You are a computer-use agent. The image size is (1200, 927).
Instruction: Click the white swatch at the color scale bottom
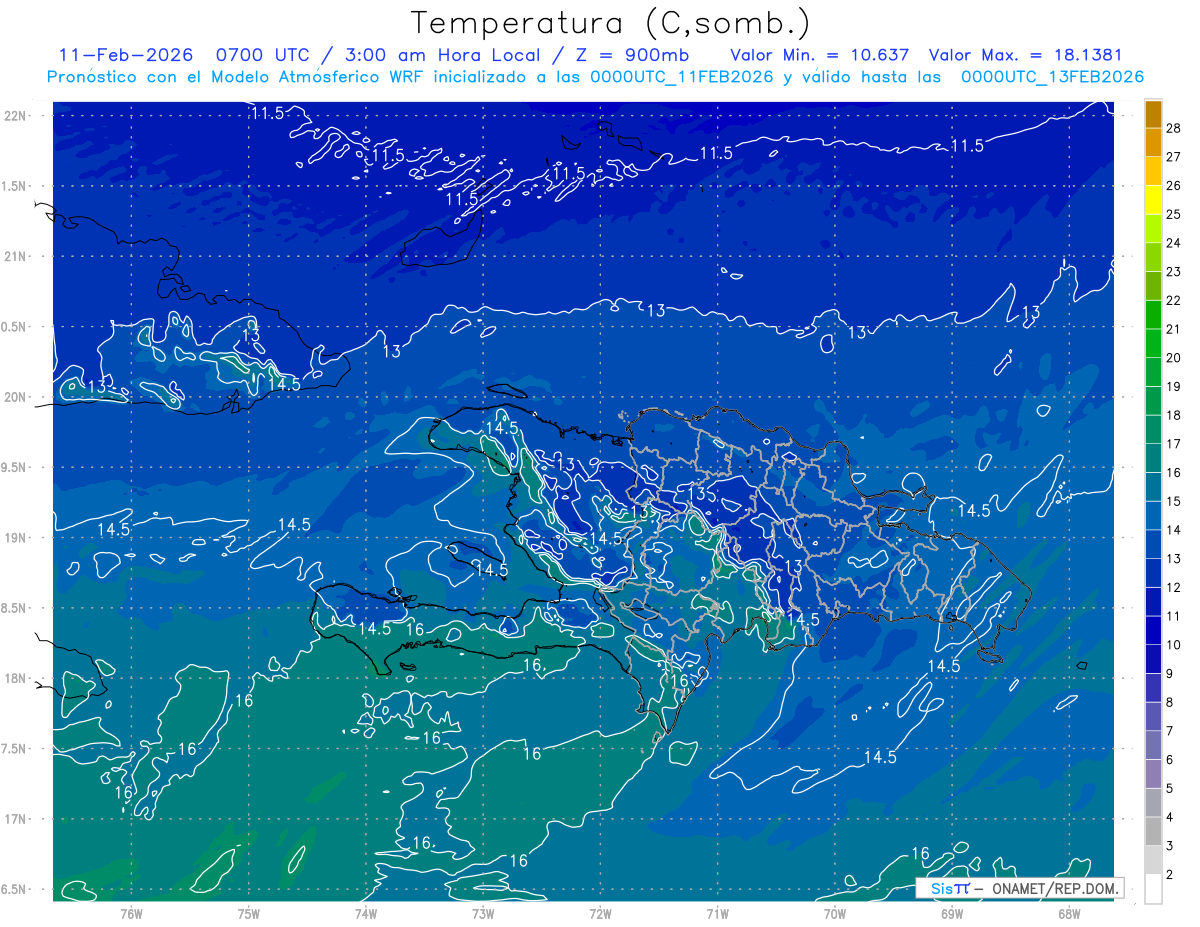click(x=1153, y=889)
